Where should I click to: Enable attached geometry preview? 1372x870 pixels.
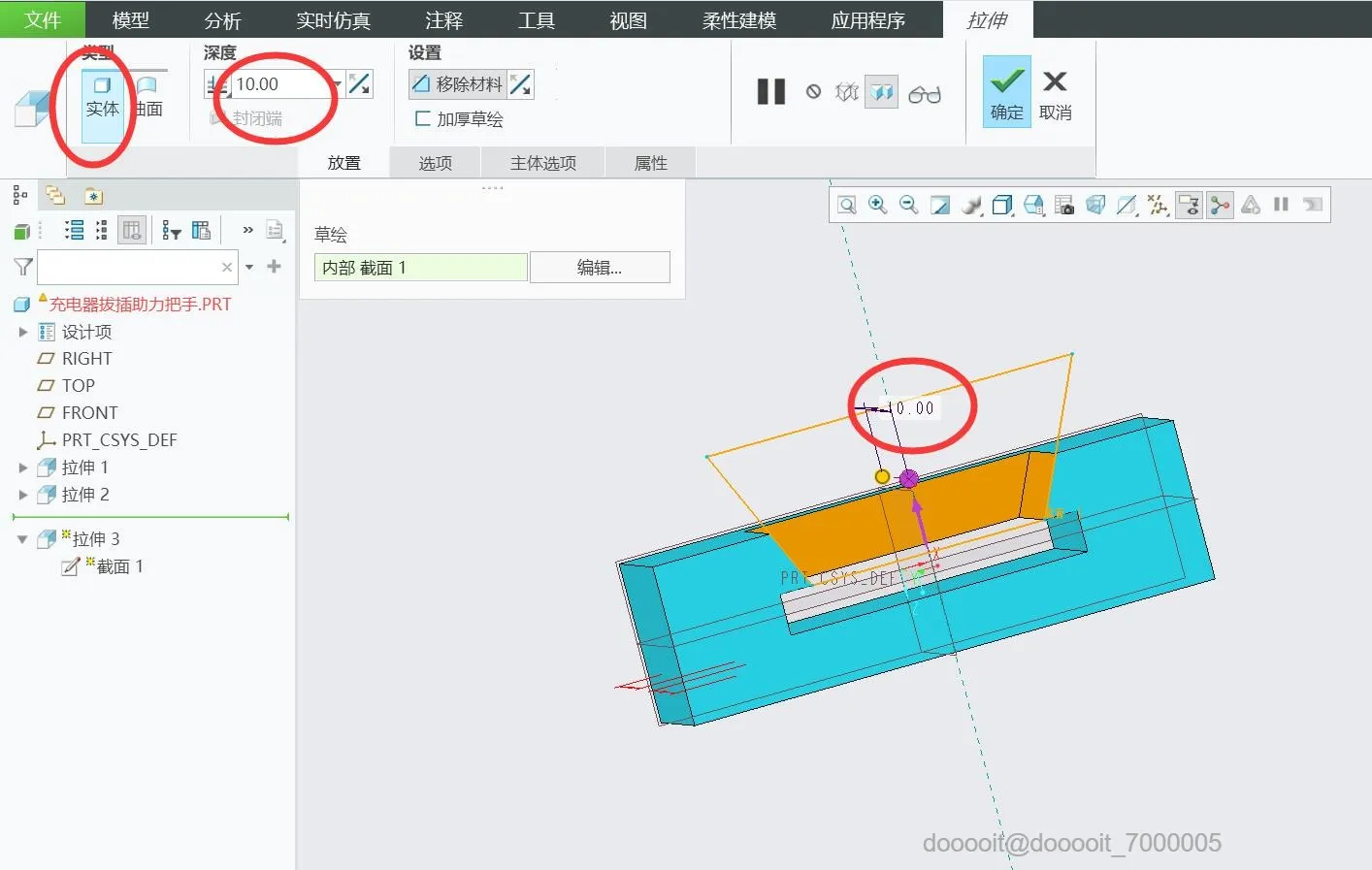[881, 92]
